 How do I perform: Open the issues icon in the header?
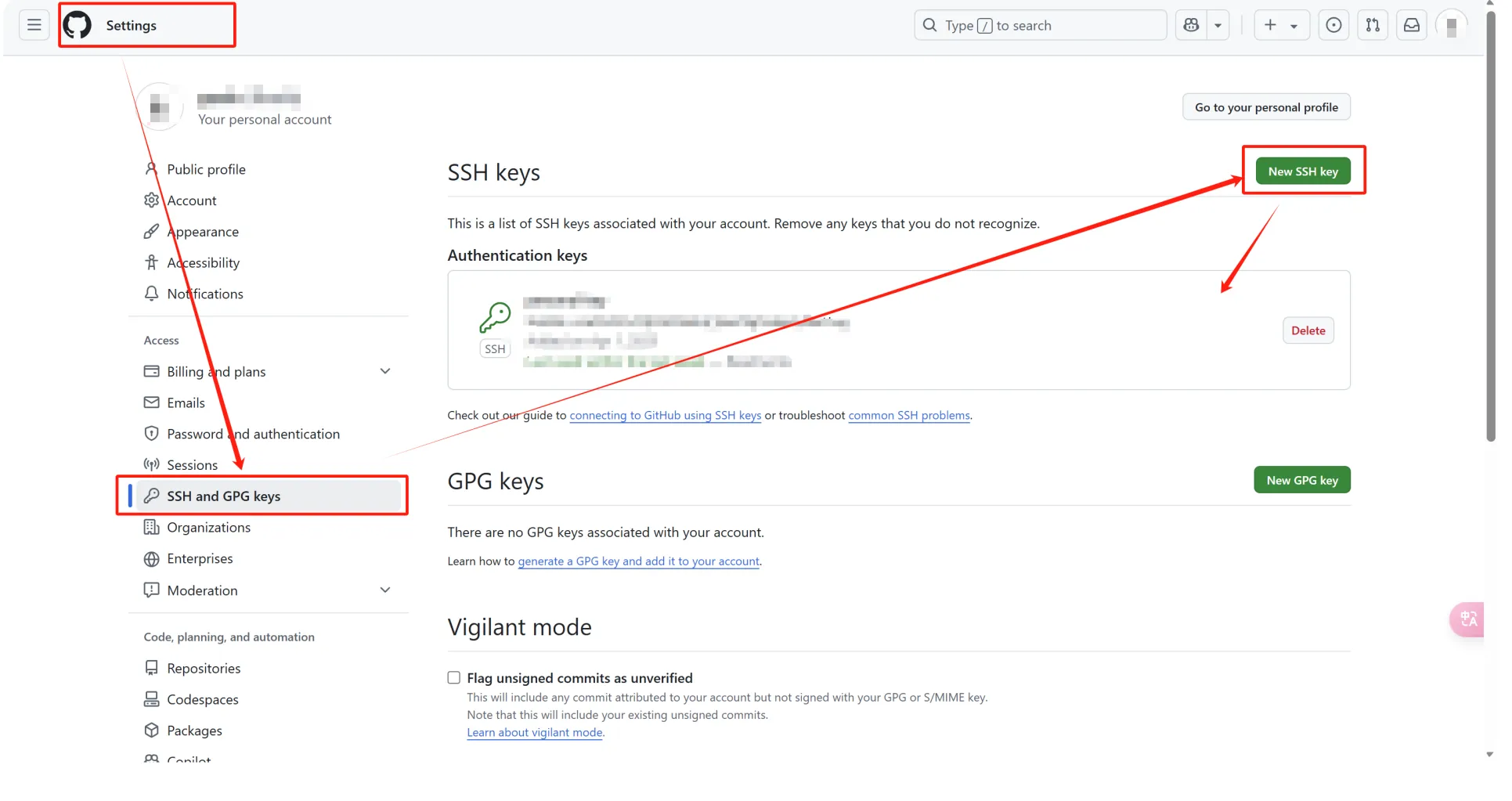(1333, 24)
